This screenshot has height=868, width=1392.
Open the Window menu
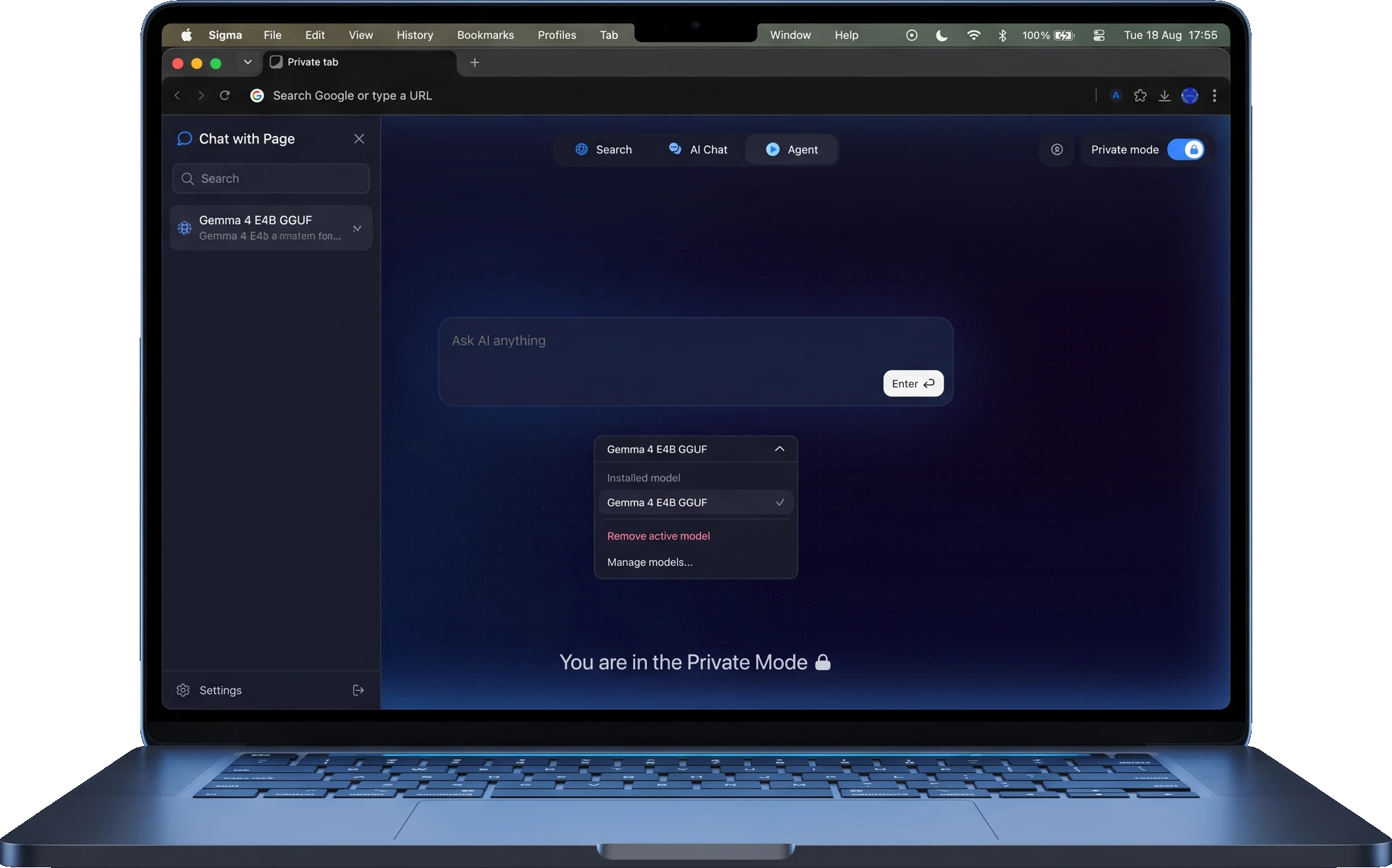click(790, 35)
